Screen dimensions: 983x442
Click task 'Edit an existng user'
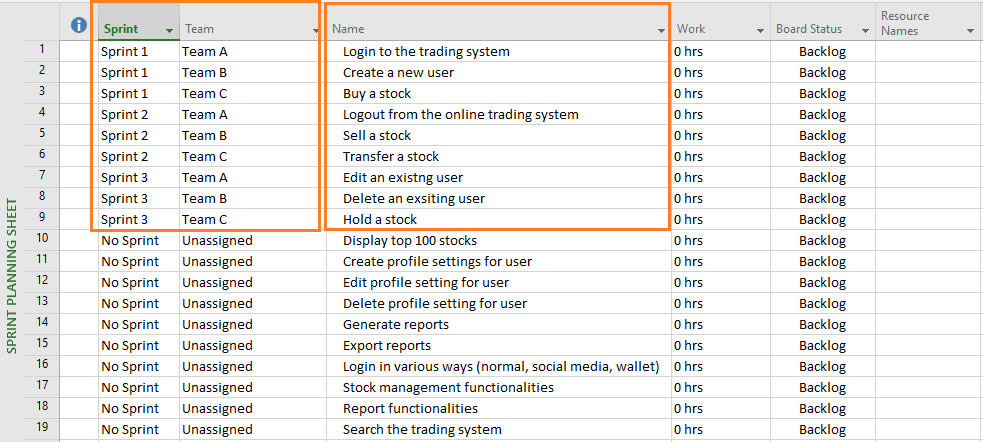[402, 177]
